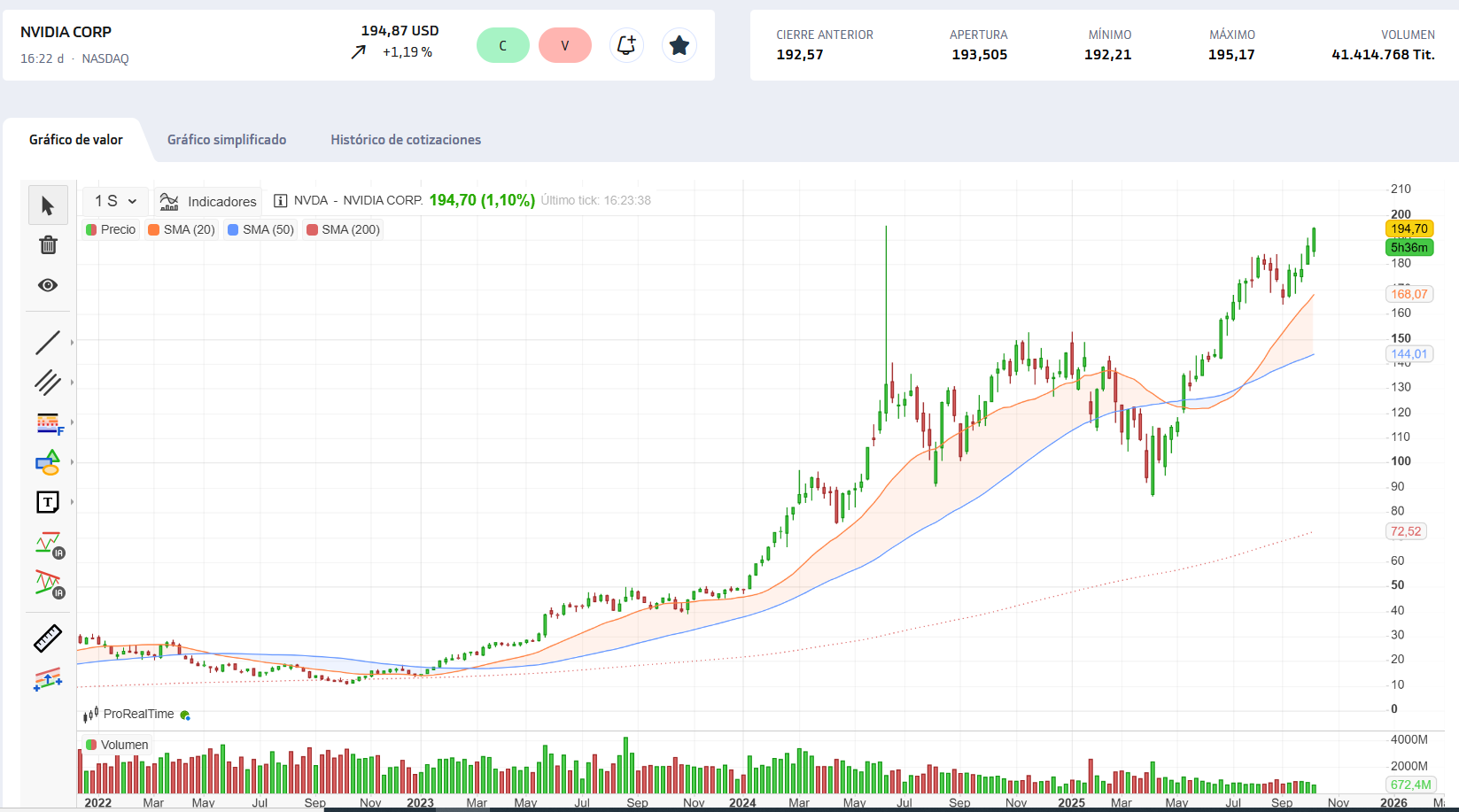Screen dimensions: 1459x812
Task: Click the blue SMA (50) color swatch
Action: (233, 229)
